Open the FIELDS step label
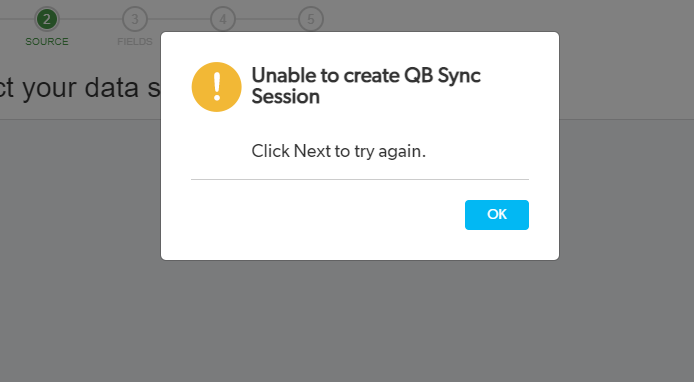 tap(135, 42)
